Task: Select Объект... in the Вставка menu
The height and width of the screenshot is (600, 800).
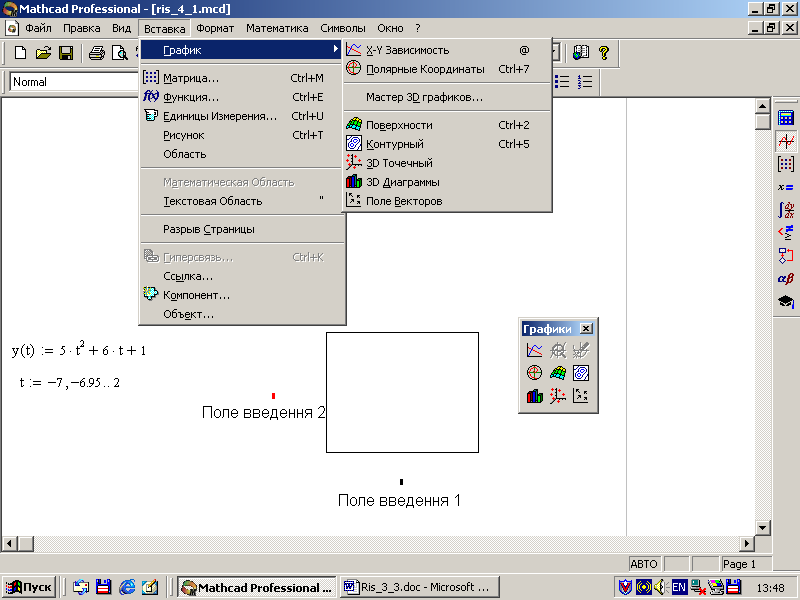Action: pos(242,314)
